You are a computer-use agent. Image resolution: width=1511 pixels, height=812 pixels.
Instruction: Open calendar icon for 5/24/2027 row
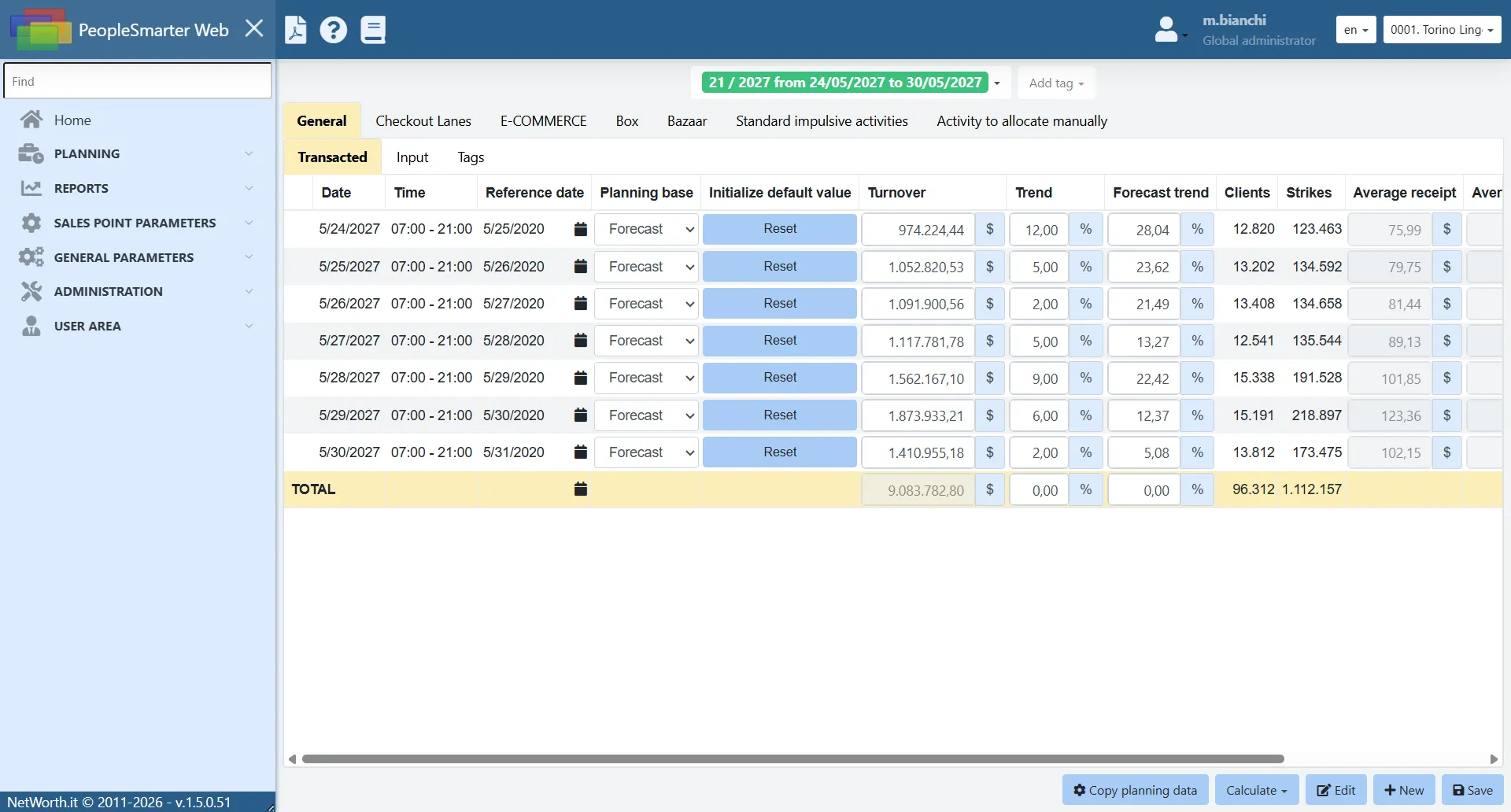581,229
